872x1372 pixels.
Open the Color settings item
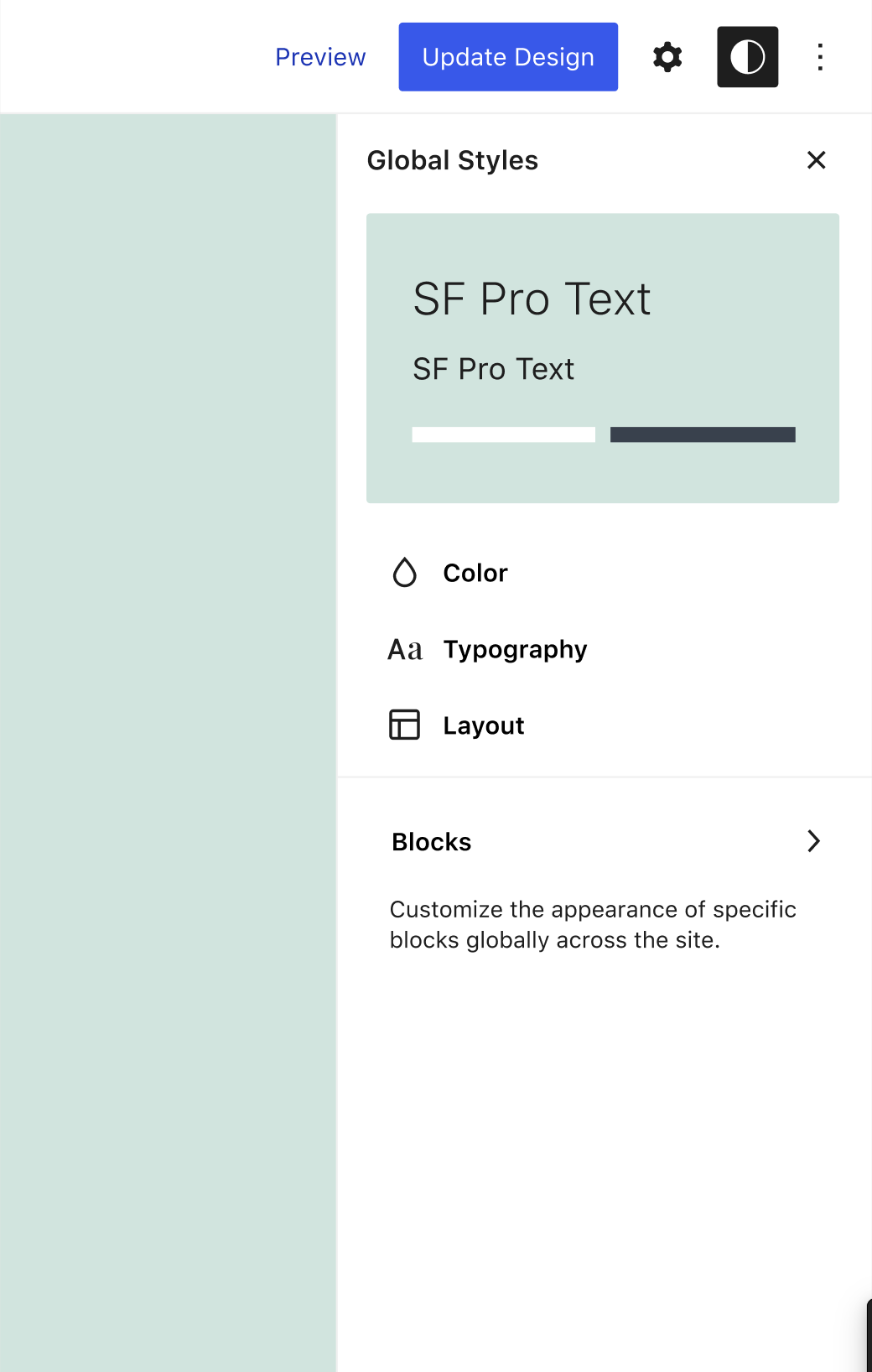point(475,573)
